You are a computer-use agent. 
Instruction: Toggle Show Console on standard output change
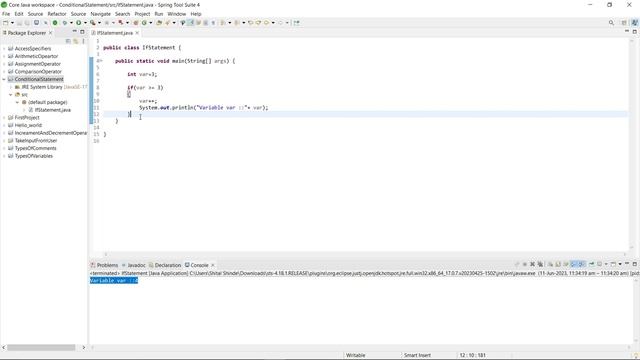(573, 264)
